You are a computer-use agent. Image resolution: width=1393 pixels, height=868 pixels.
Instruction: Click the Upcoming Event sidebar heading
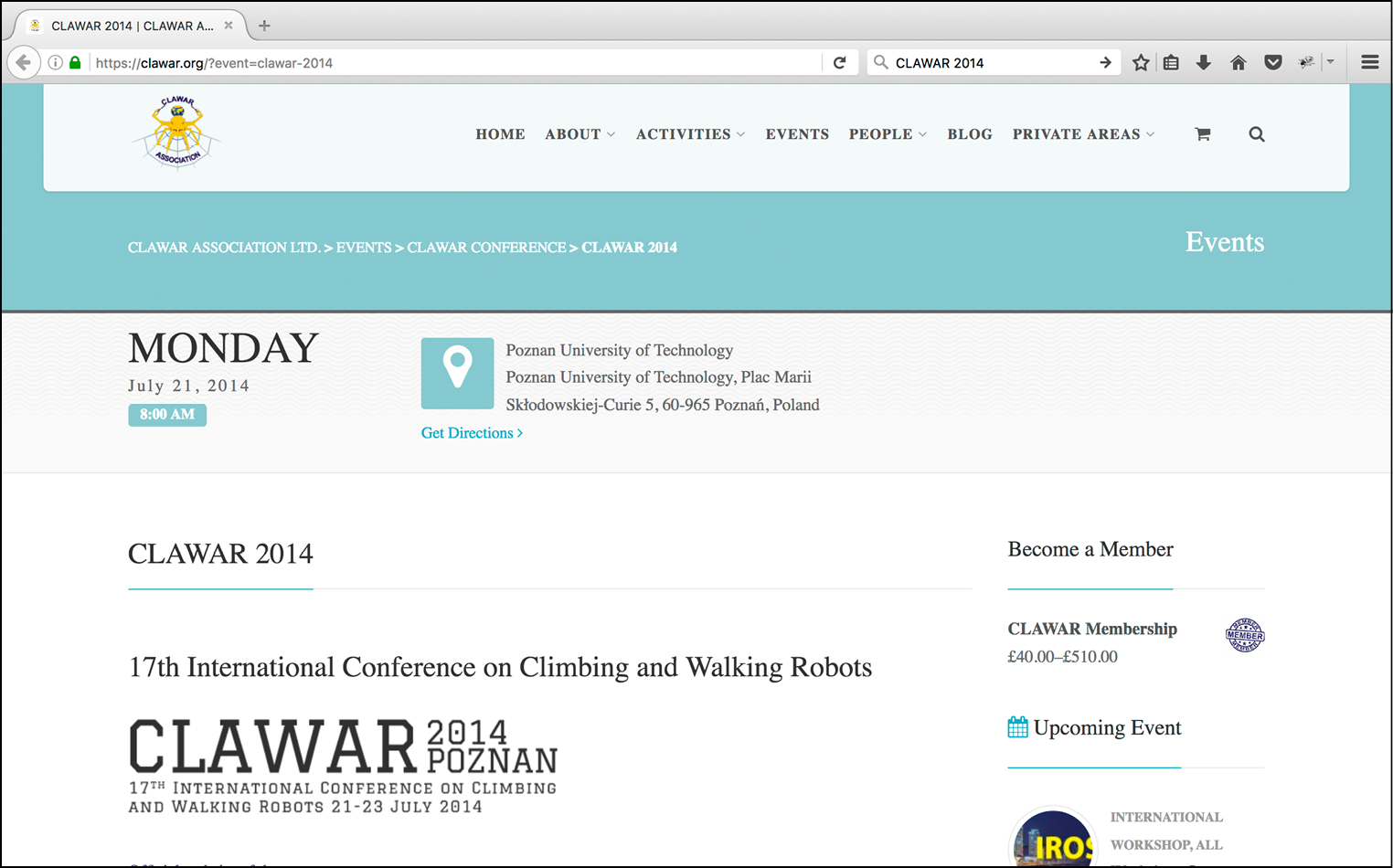pos(1107,728)
